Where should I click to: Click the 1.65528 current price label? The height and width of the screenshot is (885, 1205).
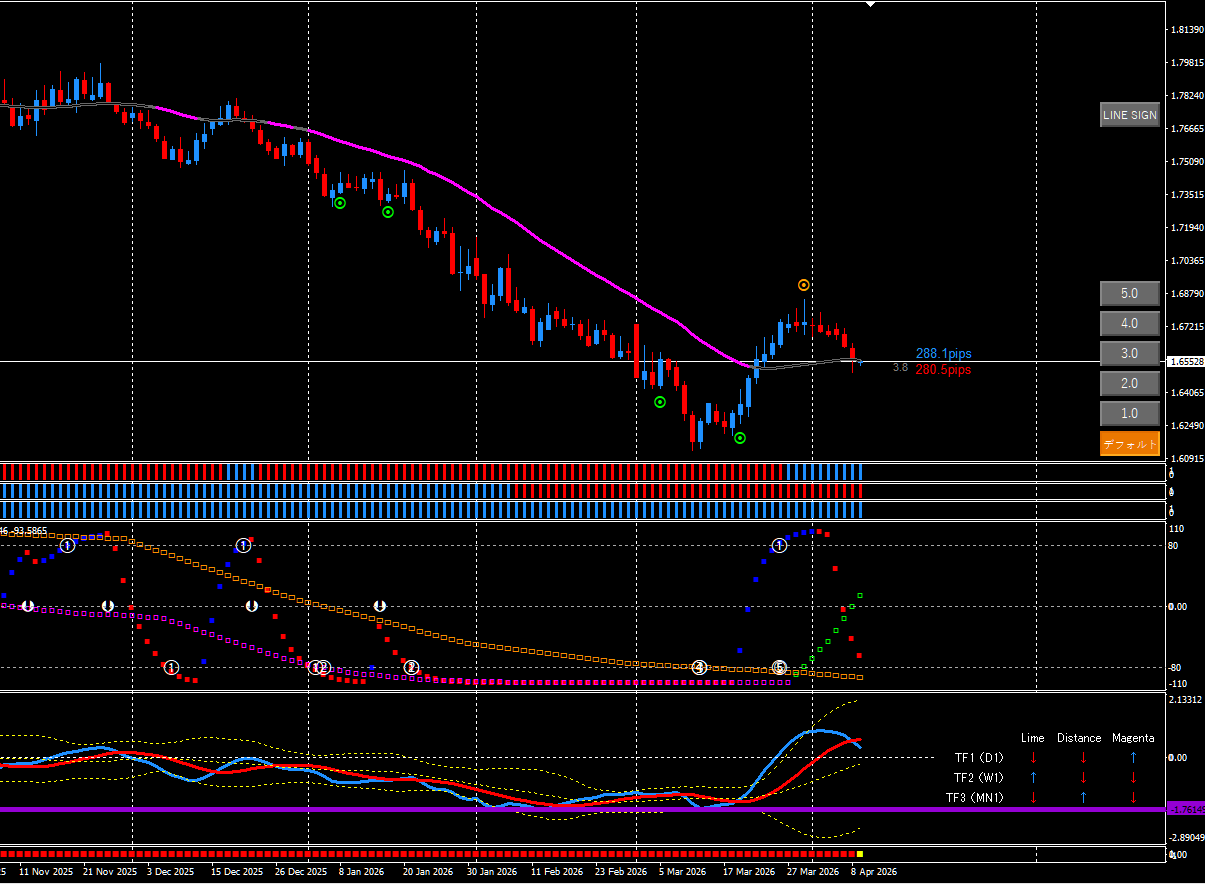coord(1185,362)
